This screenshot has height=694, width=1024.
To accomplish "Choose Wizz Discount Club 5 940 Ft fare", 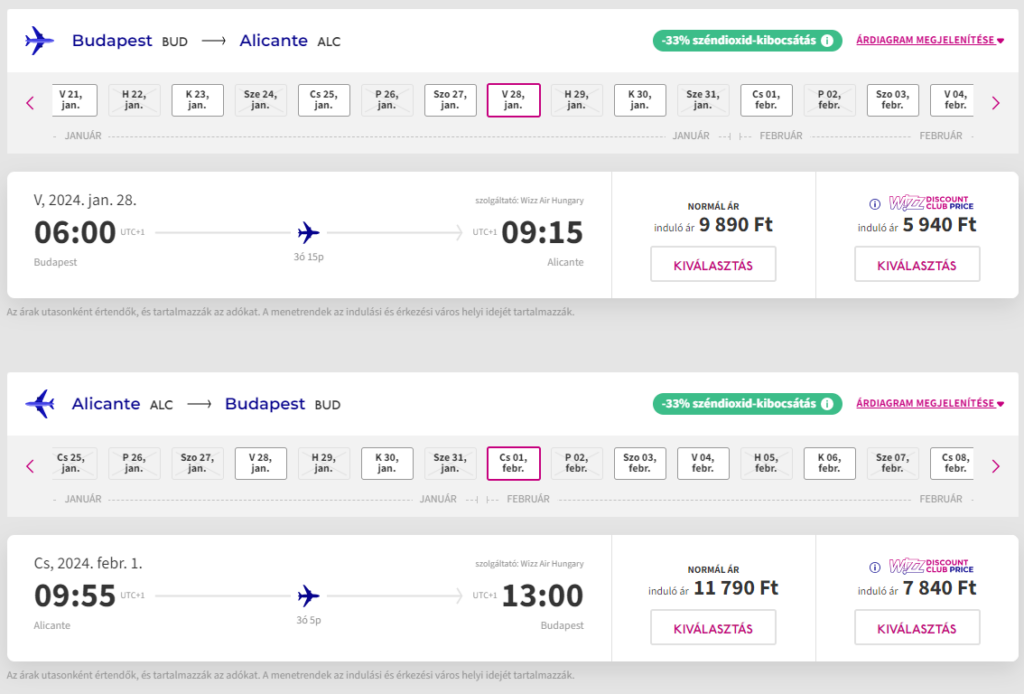I will click(916, 265).
